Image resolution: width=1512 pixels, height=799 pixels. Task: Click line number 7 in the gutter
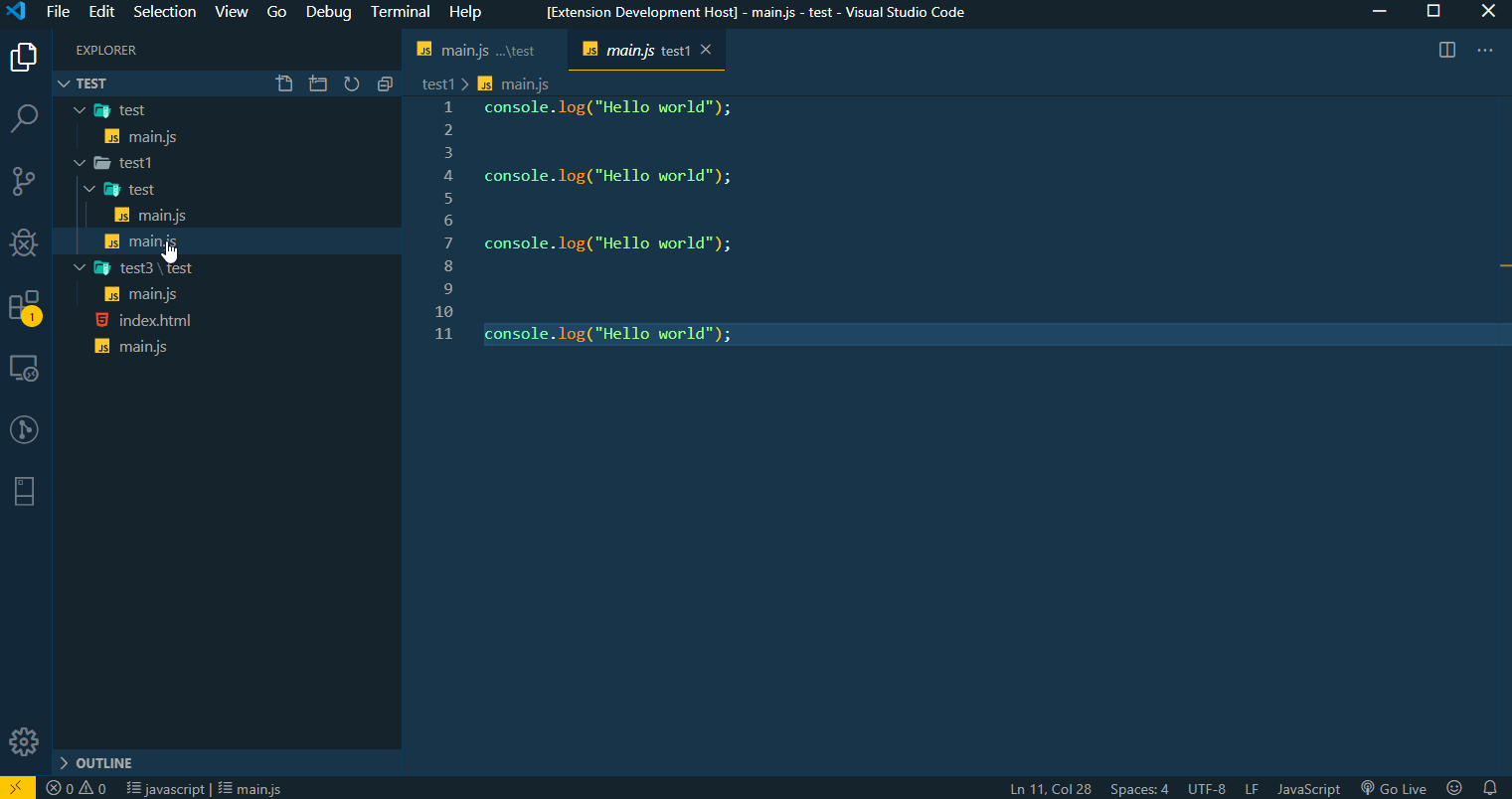(448, 243)
